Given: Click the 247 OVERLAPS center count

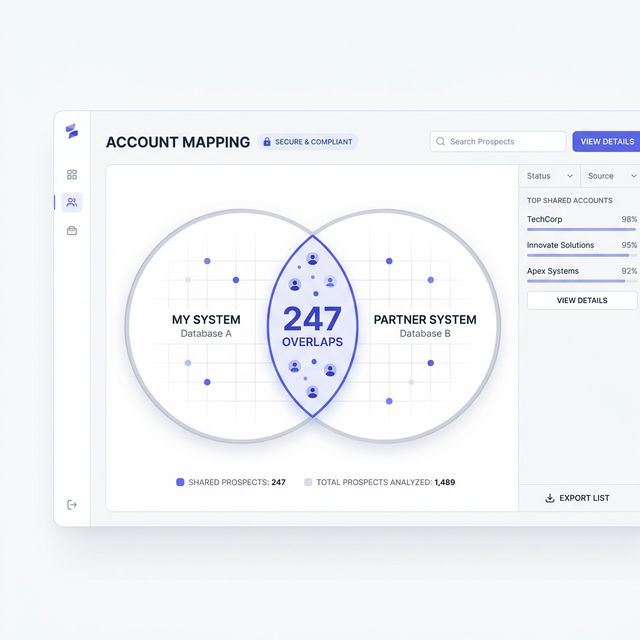Looking at the screenshot, I should pos(313,327).
